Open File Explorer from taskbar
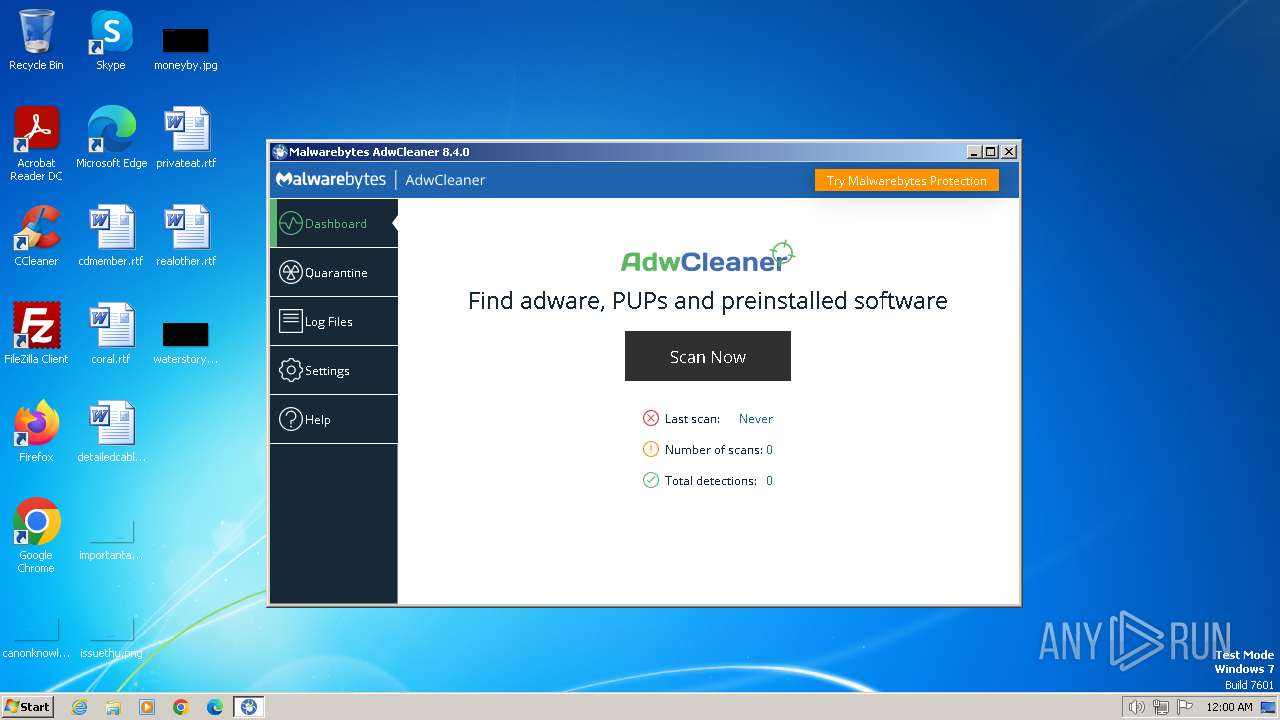The image size is (1280, 720). [113, 707]
